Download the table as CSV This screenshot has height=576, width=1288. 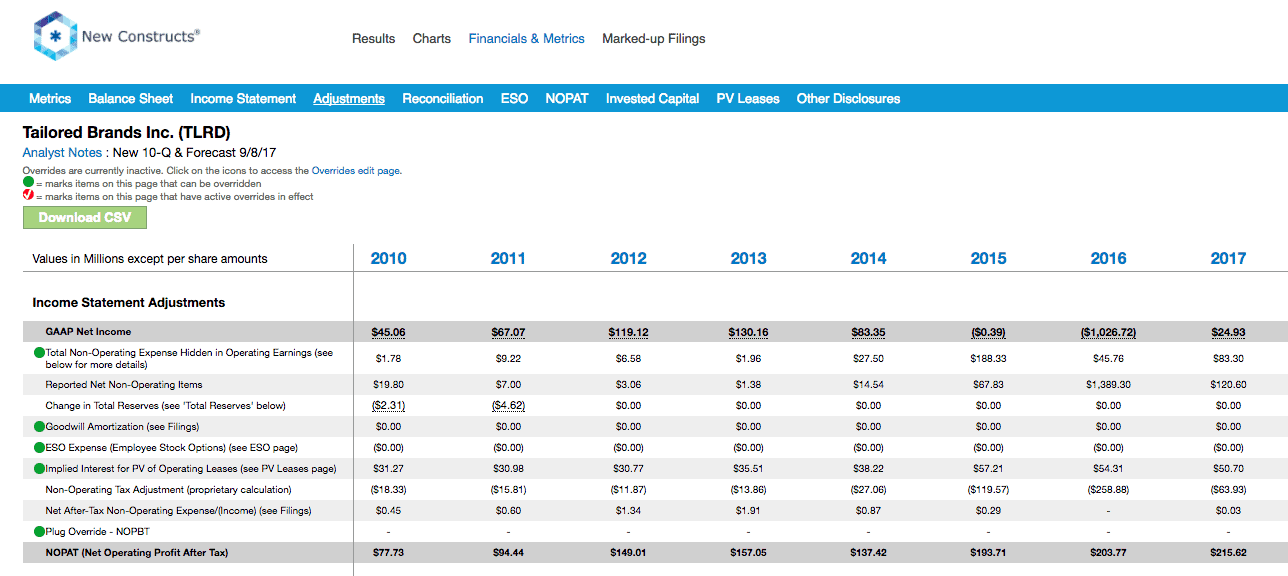[x=85, y=218]
